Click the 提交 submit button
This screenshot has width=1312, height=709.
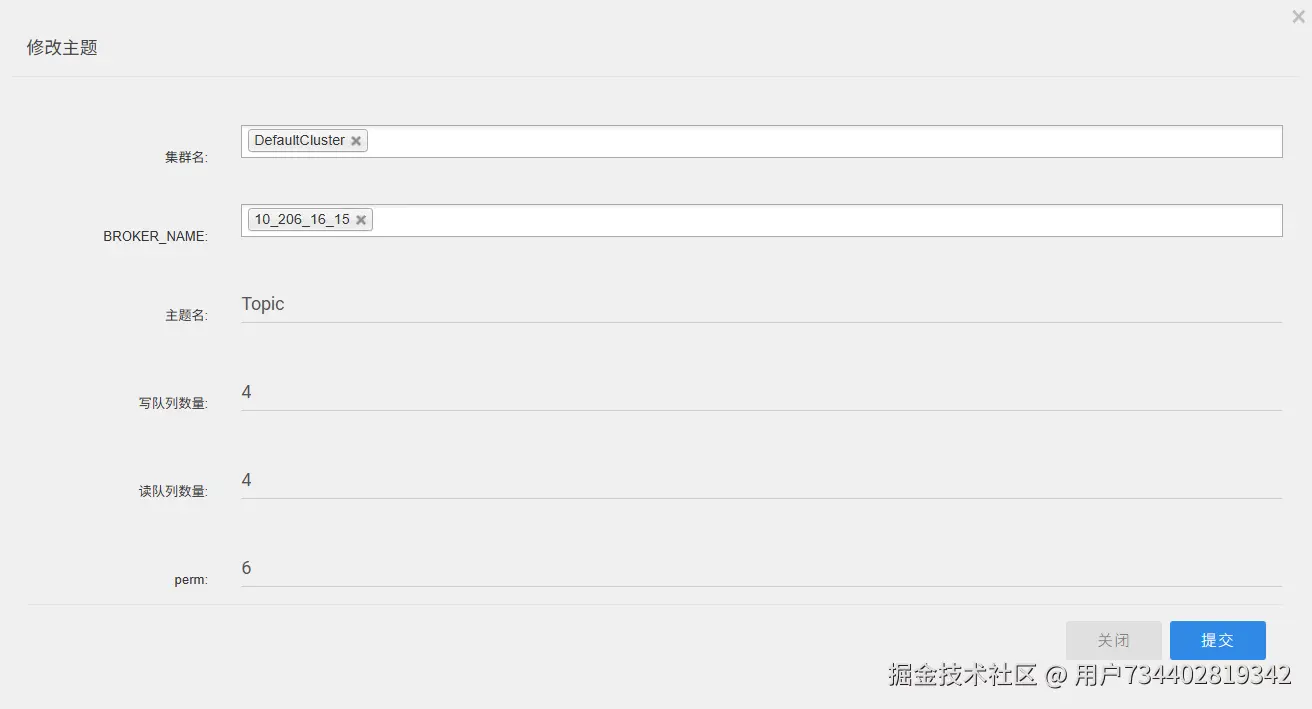[x=1218, y=640]
